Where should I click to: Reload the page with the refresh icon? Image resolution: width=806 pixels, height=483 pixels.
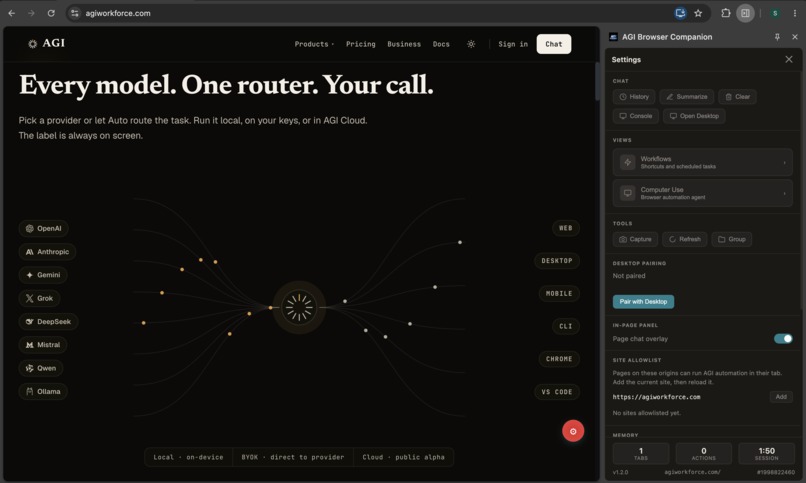pyautogui.click(x=51, y=13)
